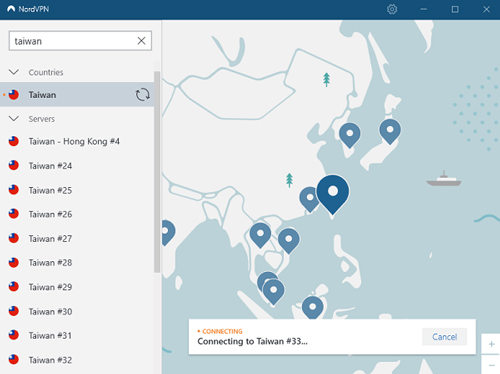Collapse the Servers section
Screen dimensions: 500x374
point(14,119)
